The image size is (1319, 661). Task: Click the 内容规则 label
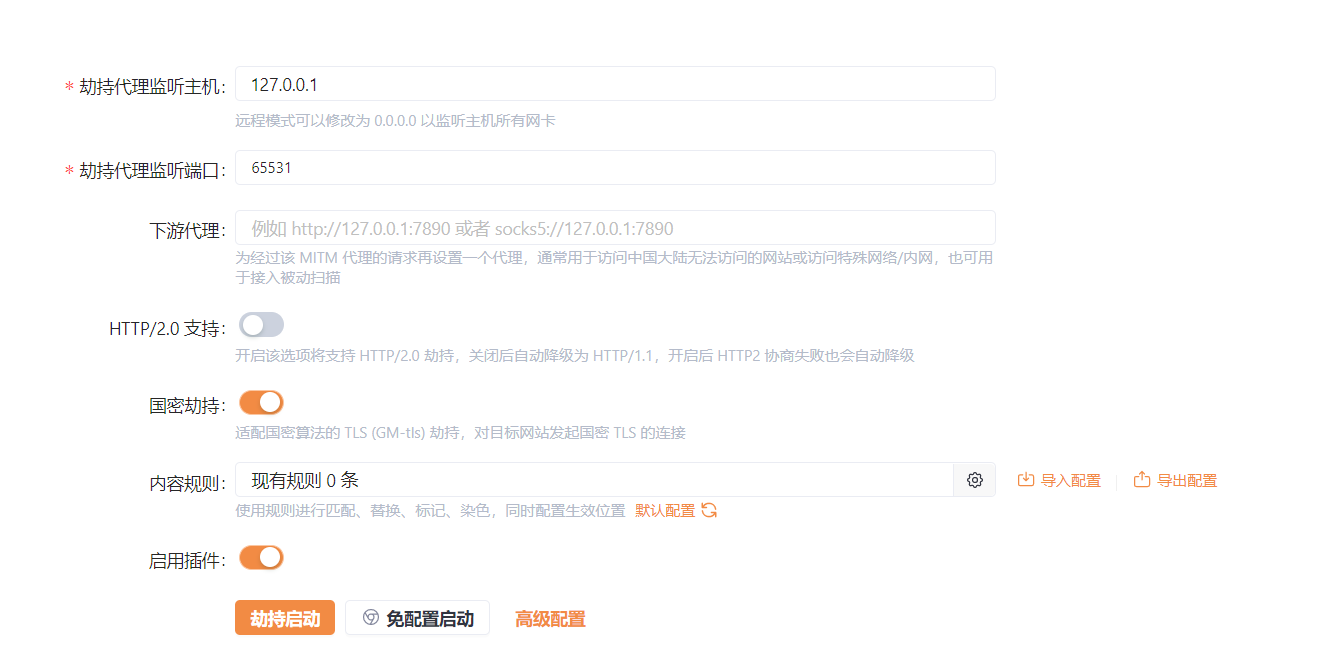coord(187,483)
